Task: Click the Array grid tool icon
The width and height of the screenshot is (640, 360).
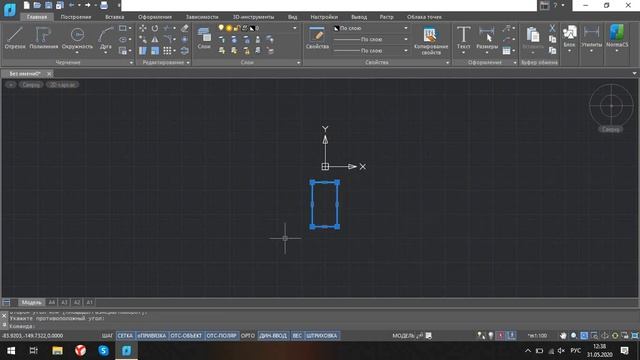Action: [167, 51]
